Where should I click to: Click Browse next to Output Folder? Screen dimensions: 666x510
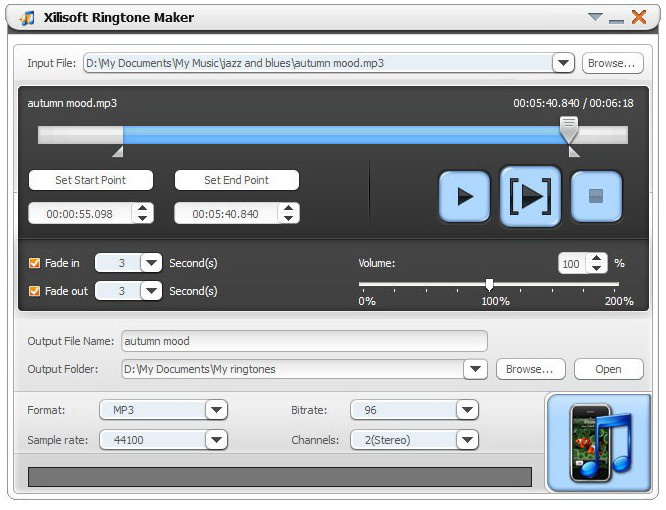[530, 369]
